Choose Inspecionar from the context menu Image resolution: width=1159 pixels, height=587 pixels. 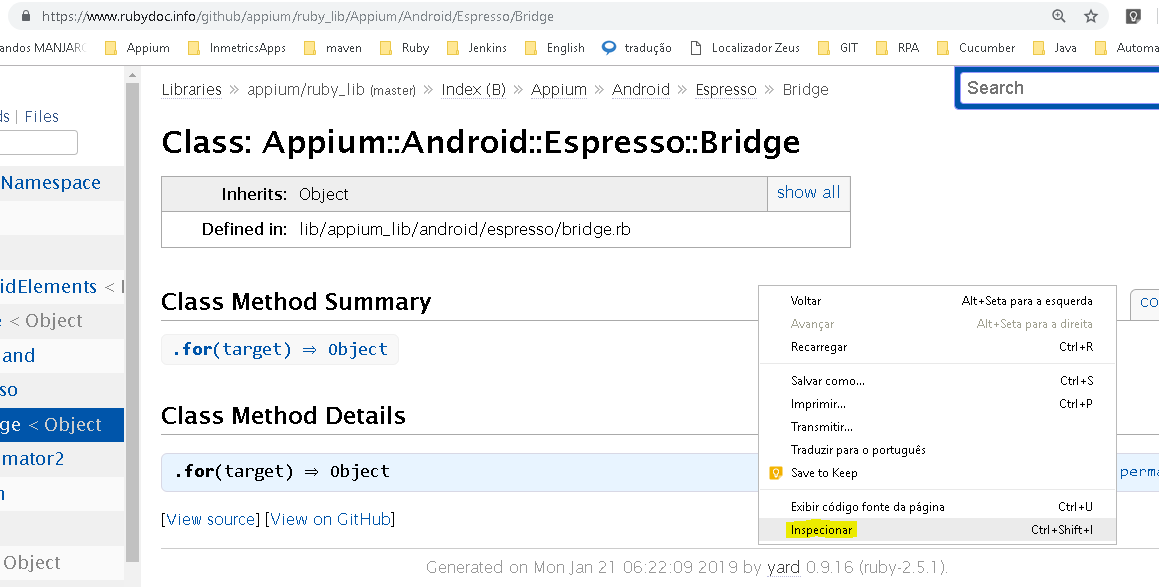pyautogui.click(x=937, y=529)
